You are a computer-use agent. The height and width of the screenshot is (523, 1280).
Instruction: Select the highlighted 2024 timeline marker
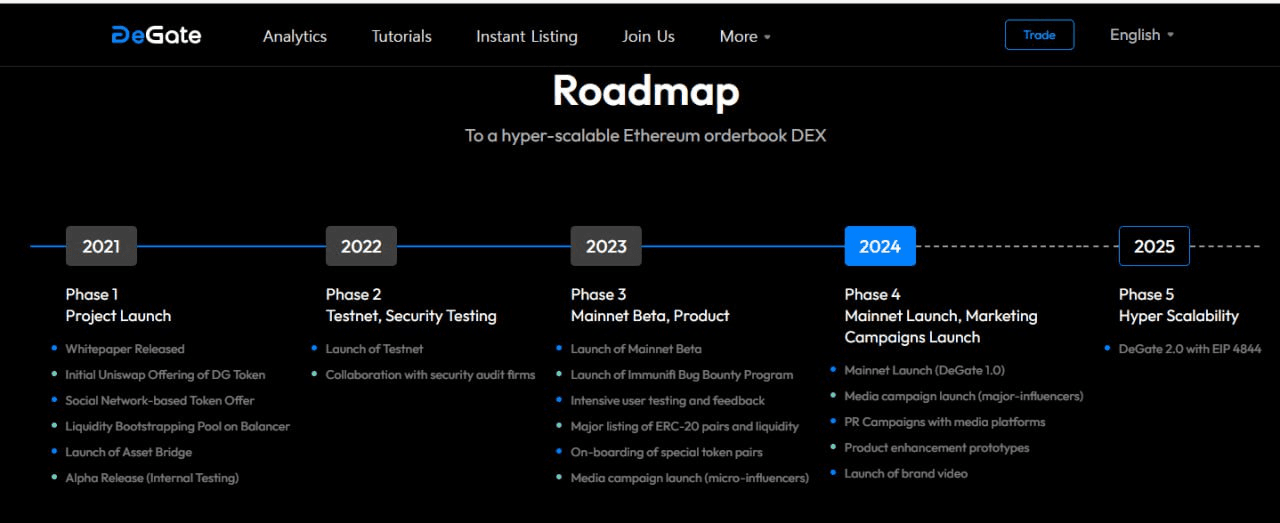(x=880, y=246)
